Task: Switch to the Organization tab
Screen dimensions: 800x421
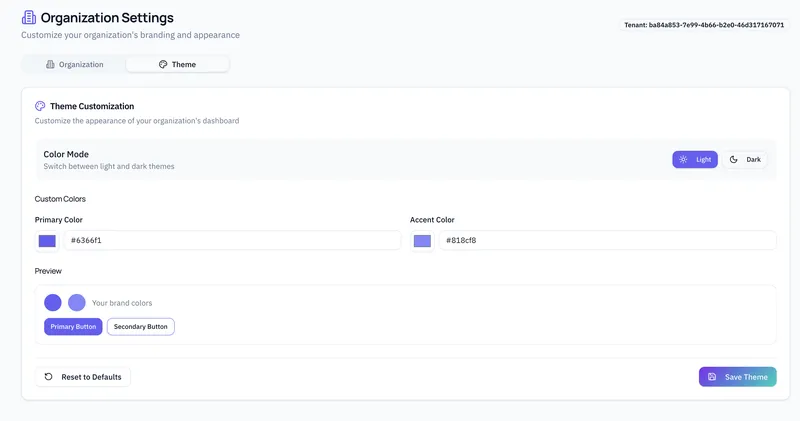Action: [x=74, y=64]
